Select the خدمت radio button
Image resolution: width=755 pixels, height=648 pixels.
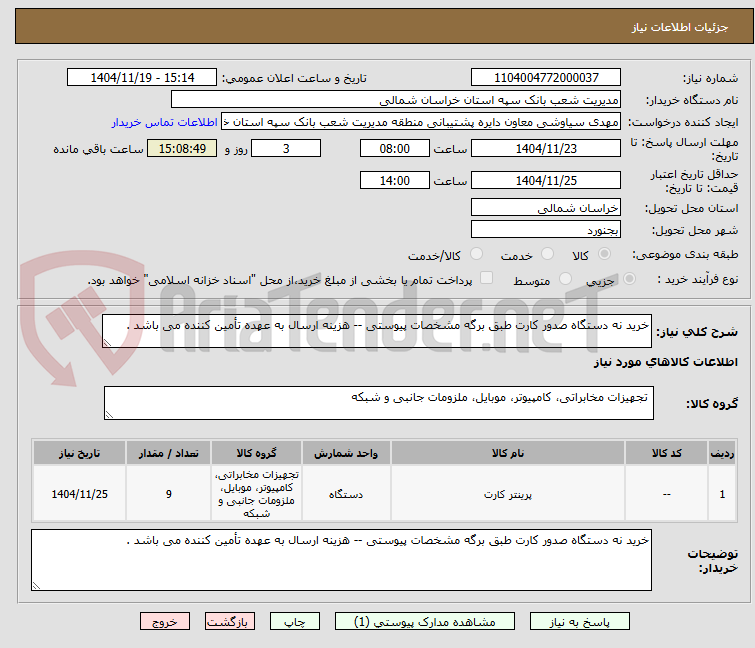pos(547,254)
